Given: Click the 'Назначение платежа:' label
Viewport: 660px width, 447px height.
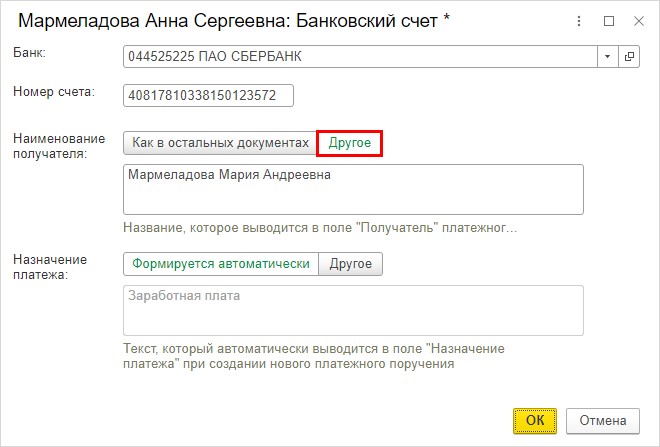Looking at the screenshot, I should click(x=50, y=267).
